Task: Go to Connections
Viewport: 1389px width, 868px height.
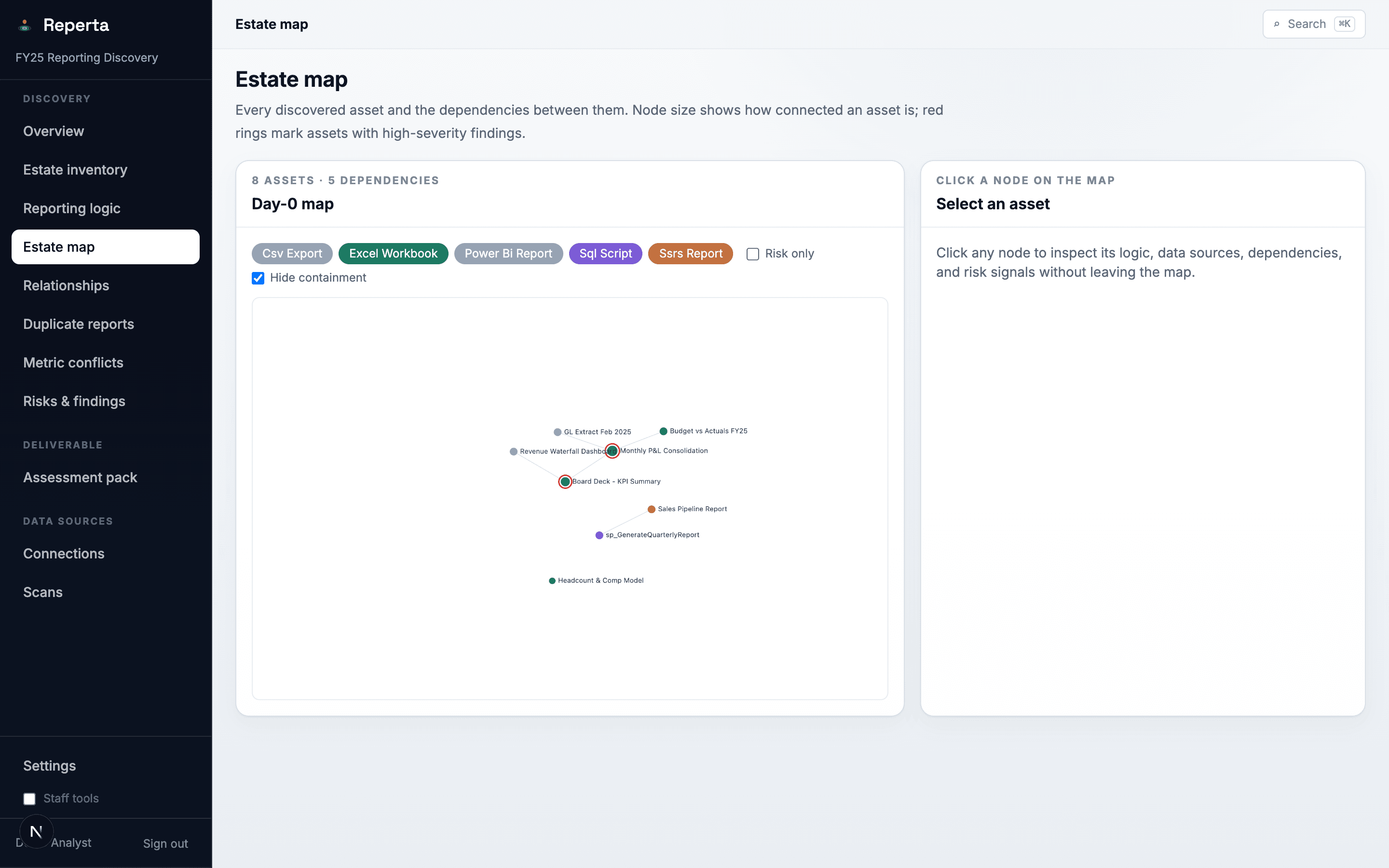Action: (x=106, y=554)
